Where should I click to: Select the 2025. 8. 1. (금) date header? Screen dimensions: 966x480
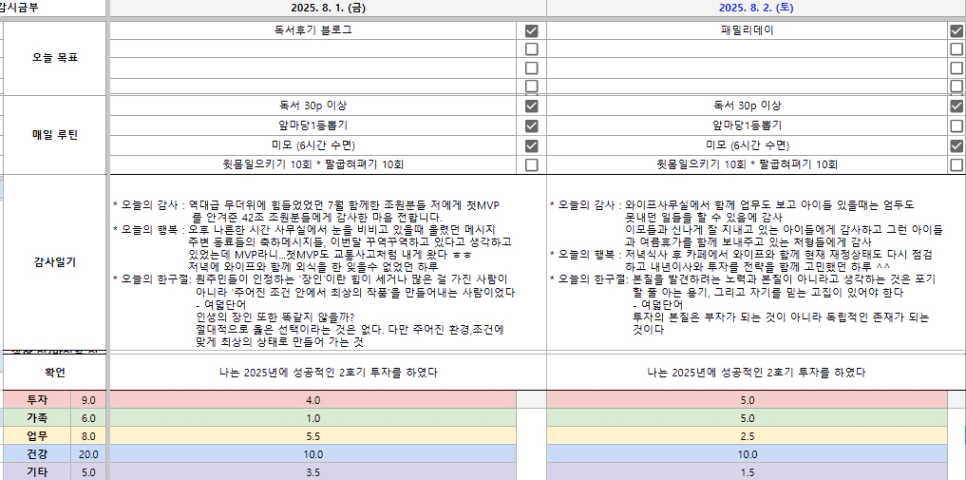tap(327, 8)
